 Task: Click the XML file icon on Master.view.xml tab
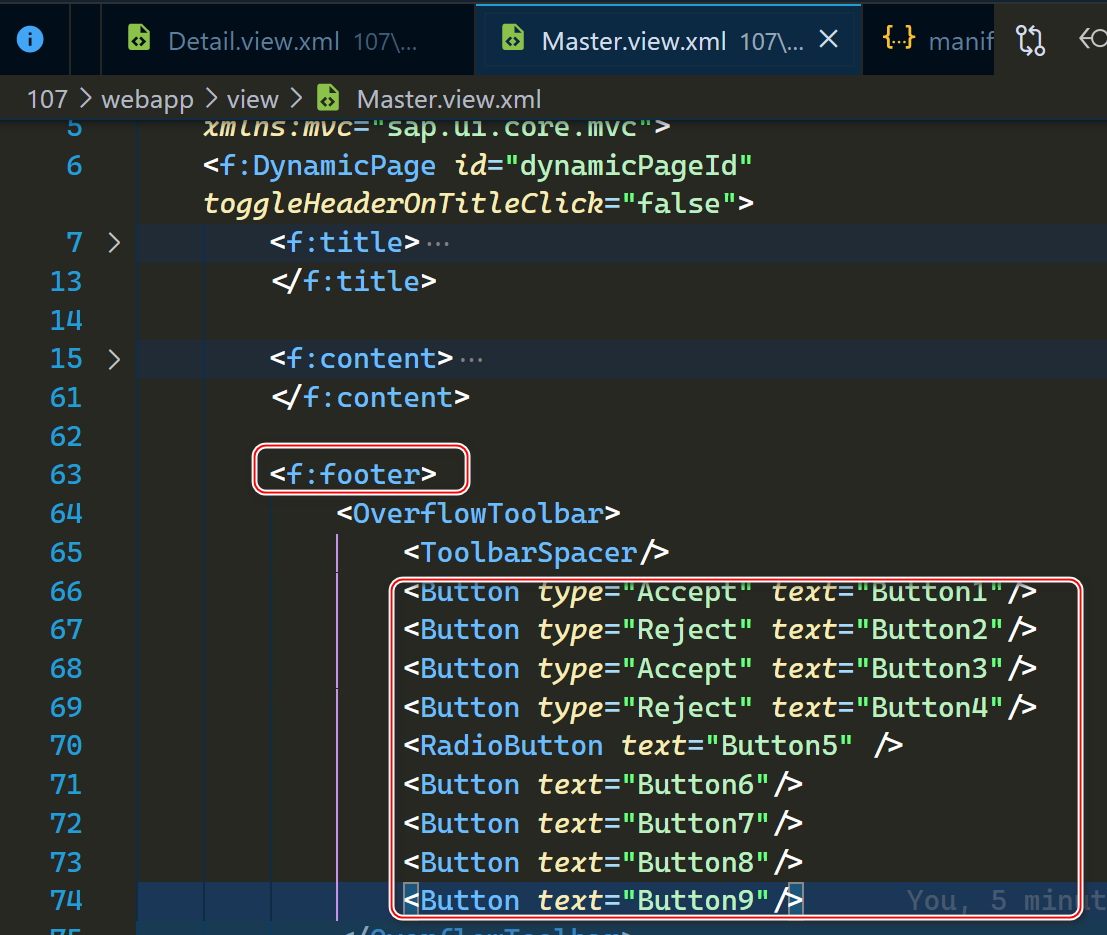click(x=512, y=39)
